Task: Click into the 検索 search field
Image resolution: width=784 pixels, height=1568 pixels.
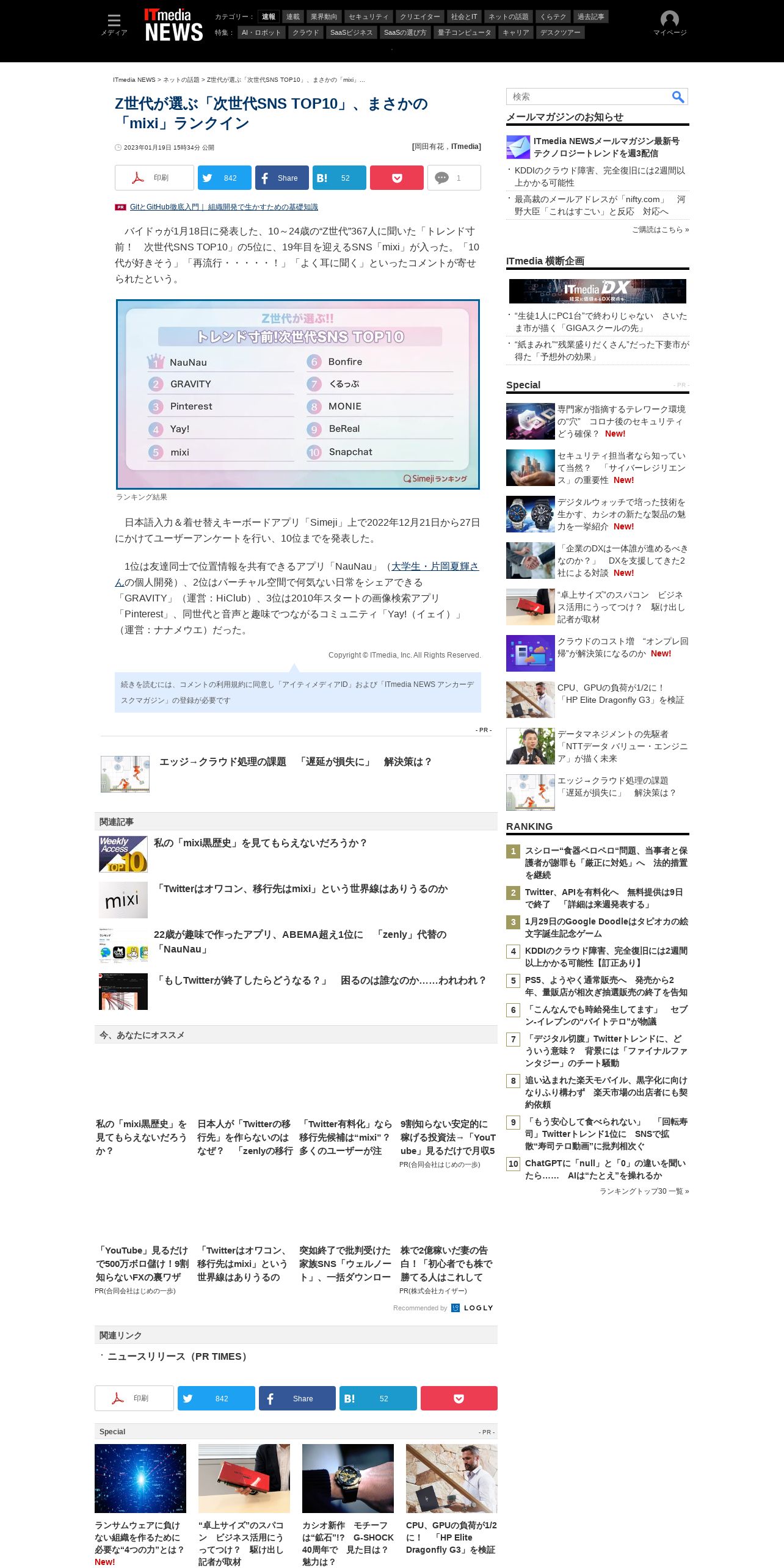Action: 588,96
